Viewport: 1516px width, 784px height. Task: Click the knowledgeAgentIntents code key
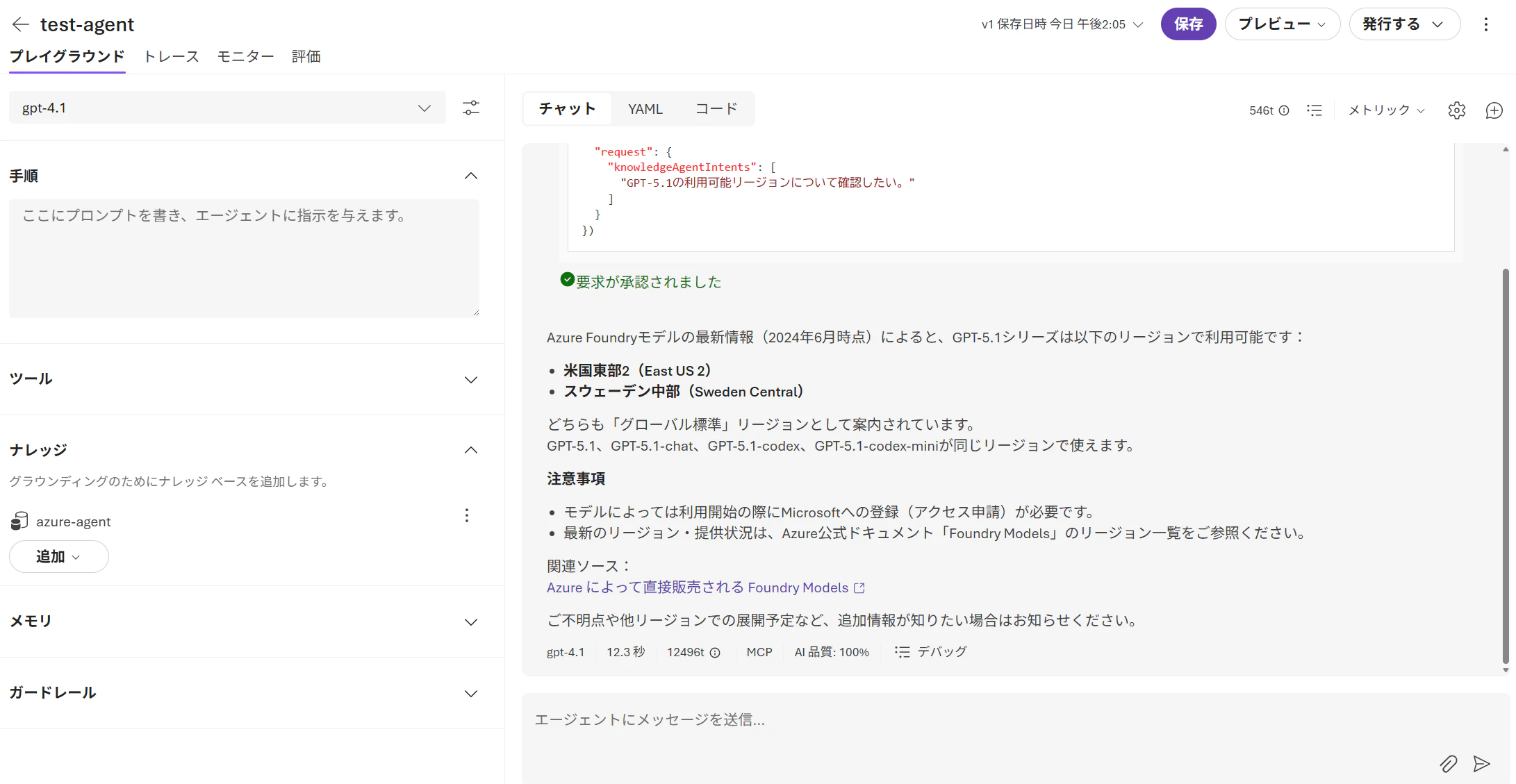682,167
